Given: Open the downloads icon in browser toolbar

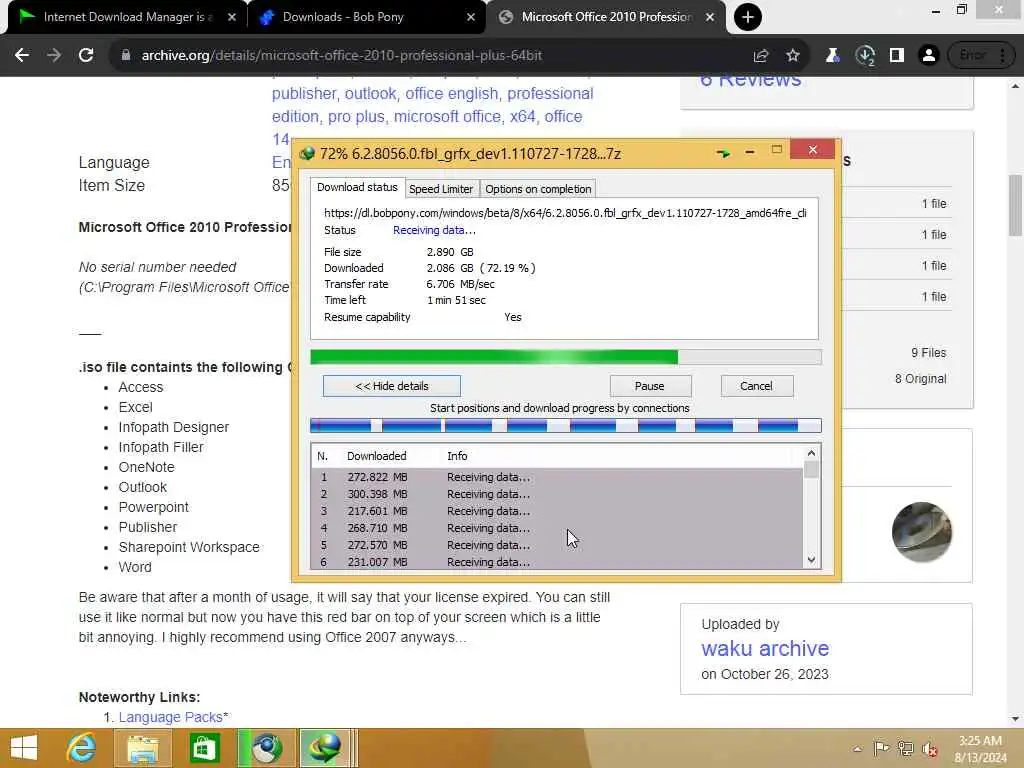Looking at the screenshot, I should click(865, 56).
